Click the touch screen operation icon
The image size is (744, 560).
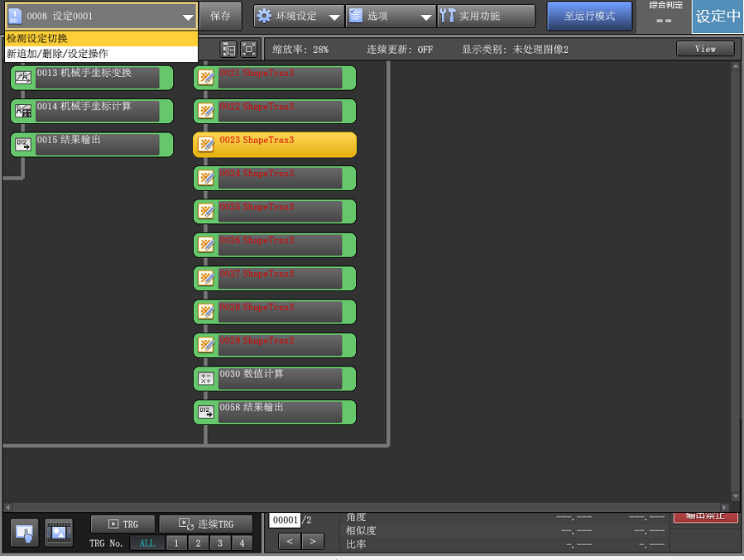click(x=24, y=533)
